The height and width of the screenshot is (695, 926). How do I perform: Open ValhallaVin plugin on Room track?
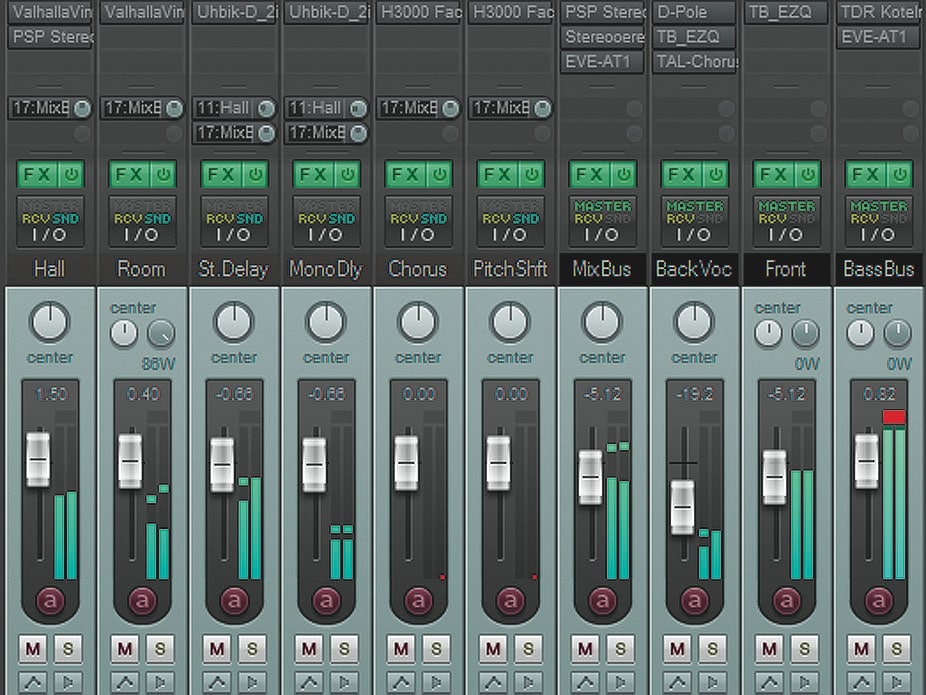142,12
